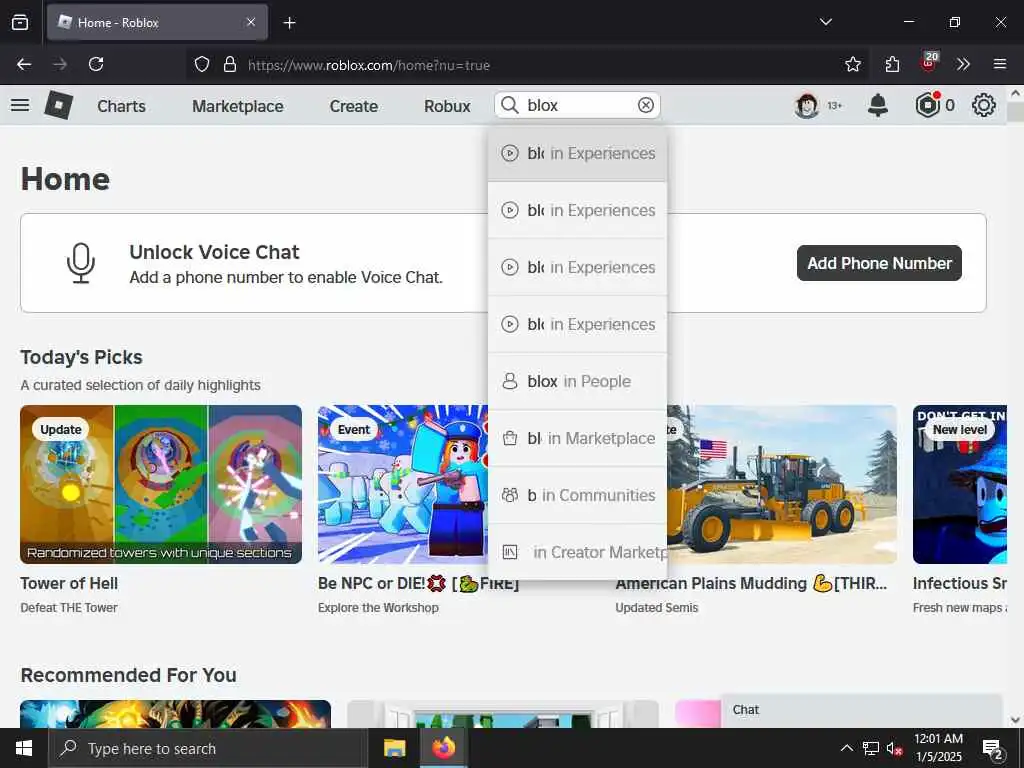This screenshot has height=768, width=1024.
Task: Click the 'Today's Picks' heading
Action: pos(82,357)
